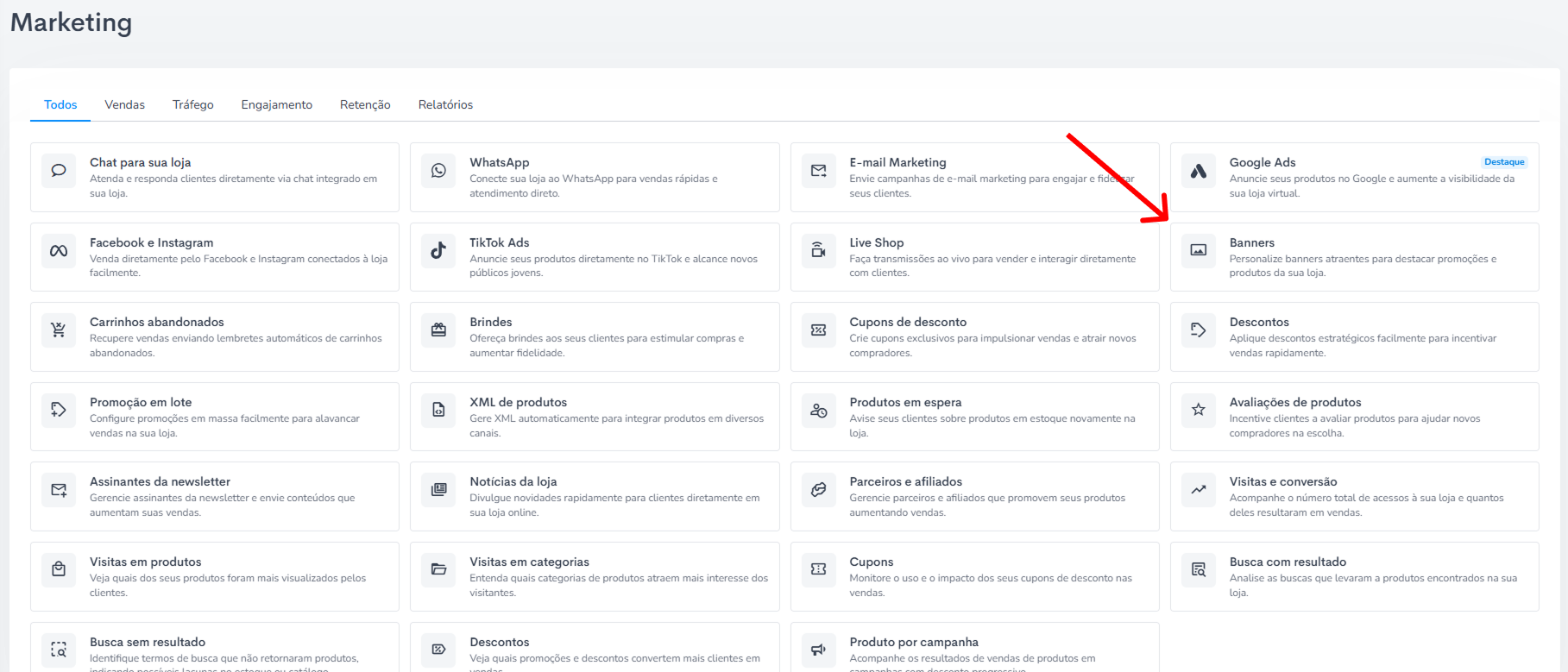Click the XML de produtos title

[x=518, y=402]
